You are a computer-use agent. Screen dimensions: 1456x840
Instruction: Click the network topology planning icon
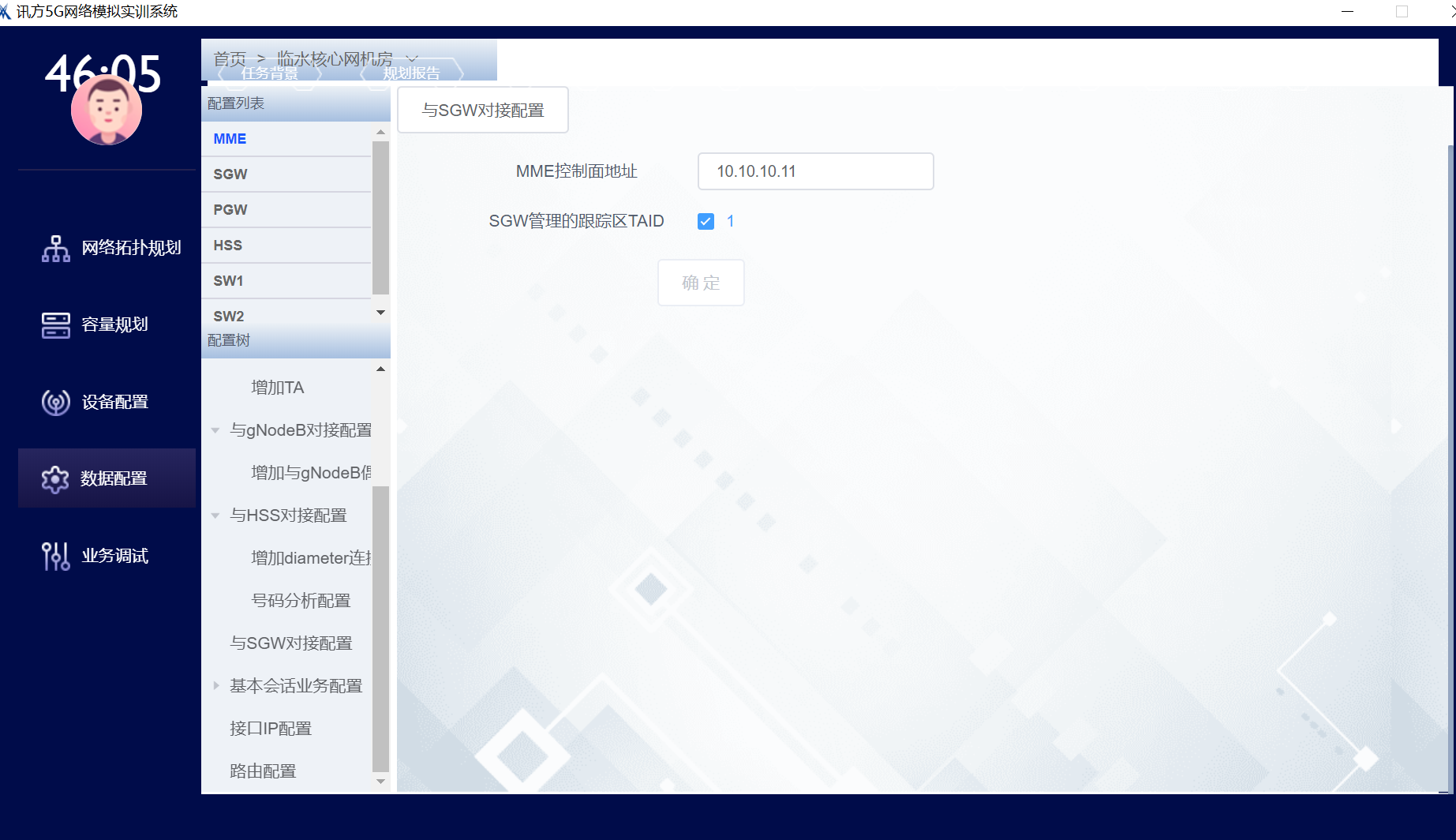55,248
